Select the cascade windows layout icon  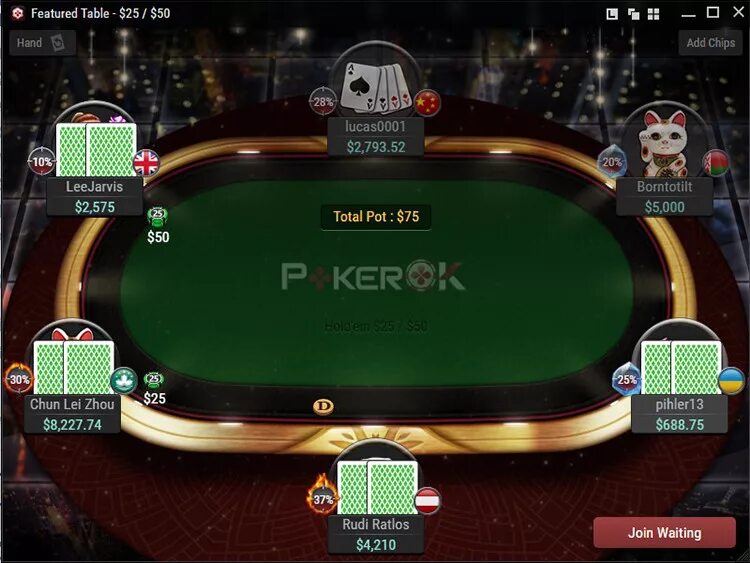coord(633,14)
